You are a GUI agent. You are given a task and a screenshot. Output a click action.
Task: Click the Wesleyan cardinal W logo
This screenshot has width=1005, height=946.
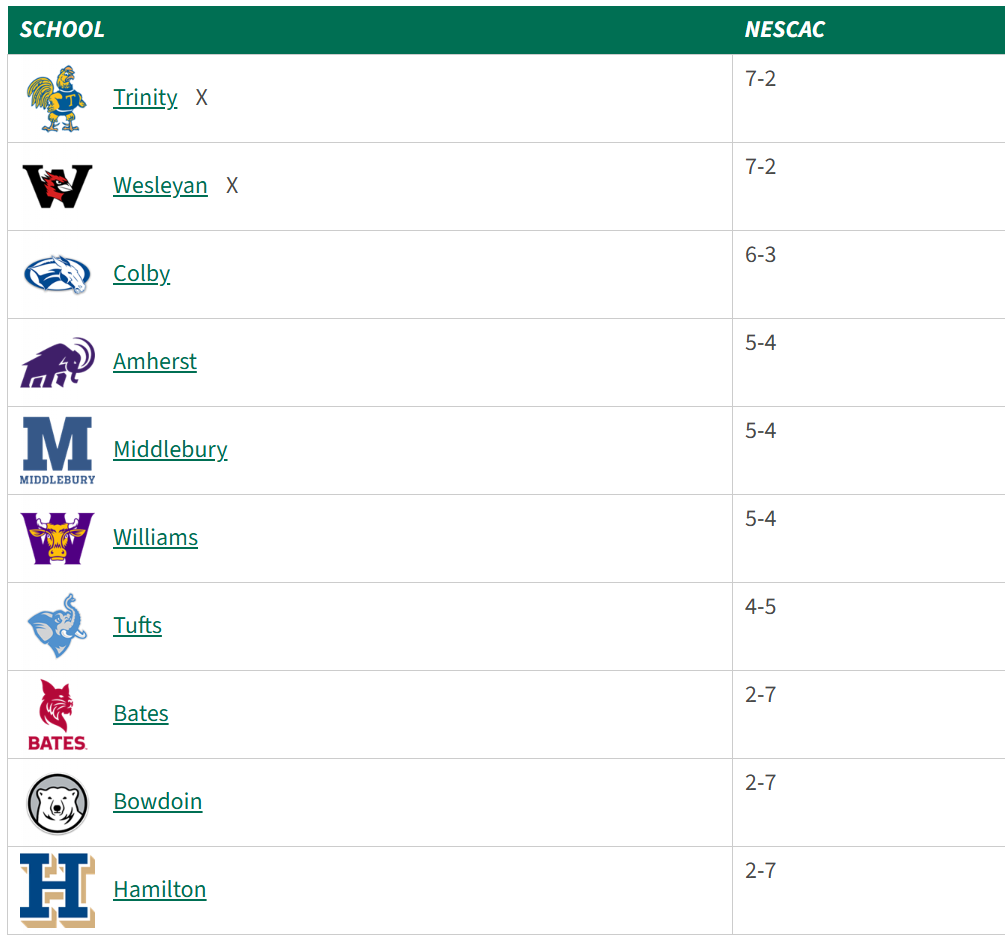click(57, 186)
